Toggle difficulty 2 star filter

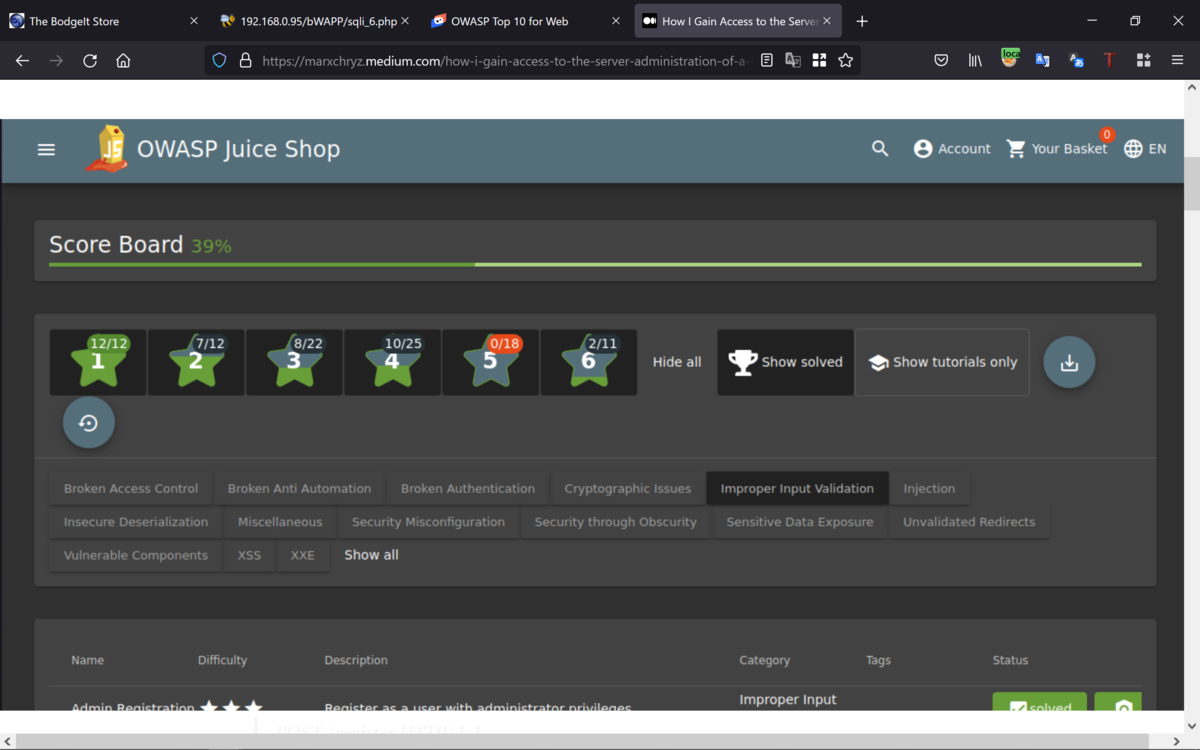coord(196,362)
